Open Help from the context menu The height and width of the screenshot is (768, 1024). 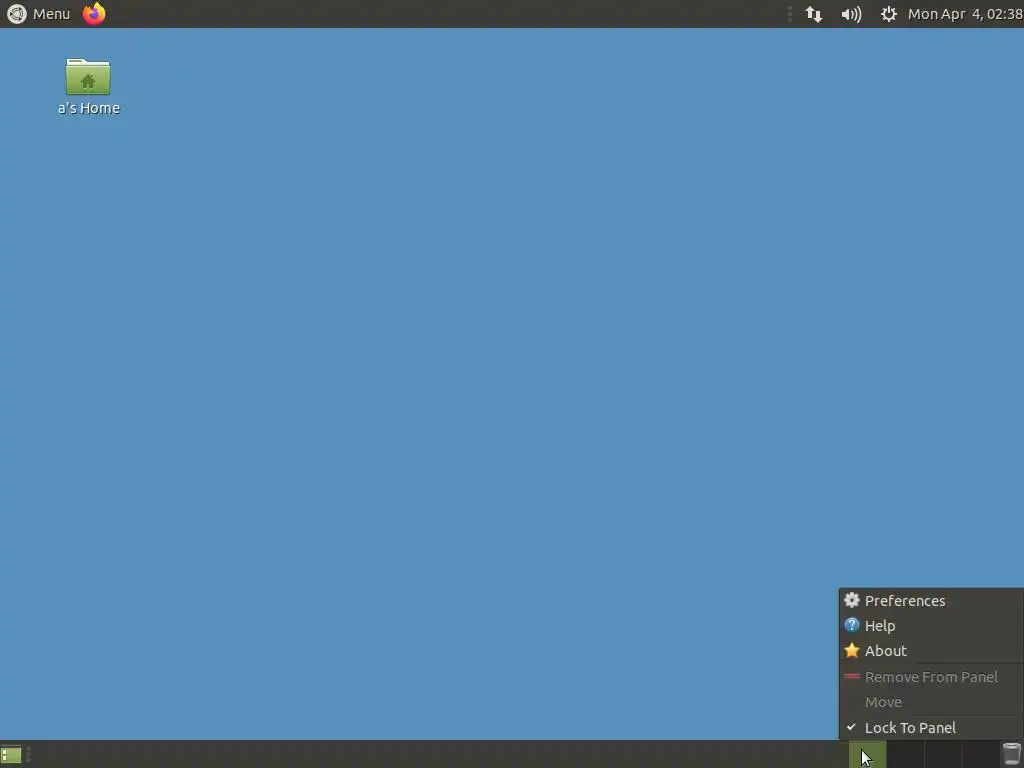point(931,626)
